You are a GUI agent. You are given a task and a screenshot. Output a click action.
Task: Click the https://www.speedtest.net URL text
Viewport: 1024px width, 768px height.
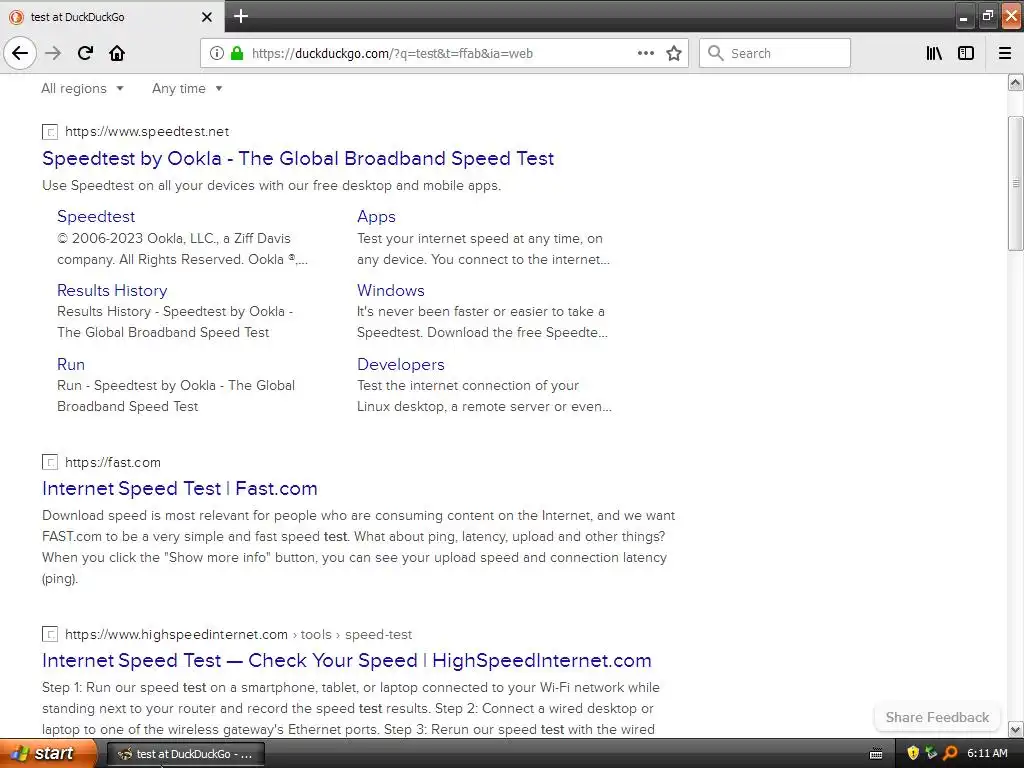[147, 132]
